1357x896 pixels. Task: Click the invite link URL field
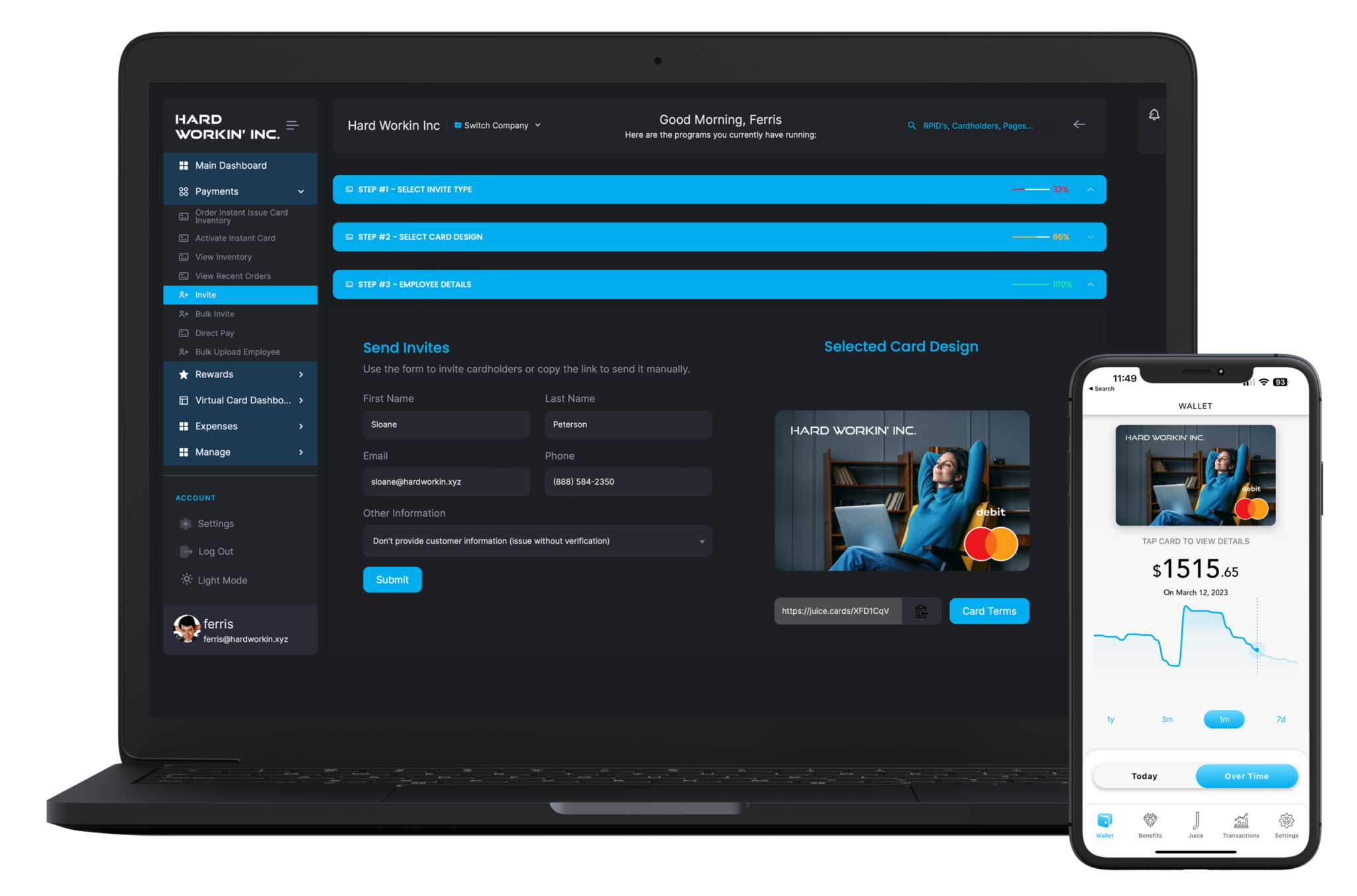click(838, 611)
